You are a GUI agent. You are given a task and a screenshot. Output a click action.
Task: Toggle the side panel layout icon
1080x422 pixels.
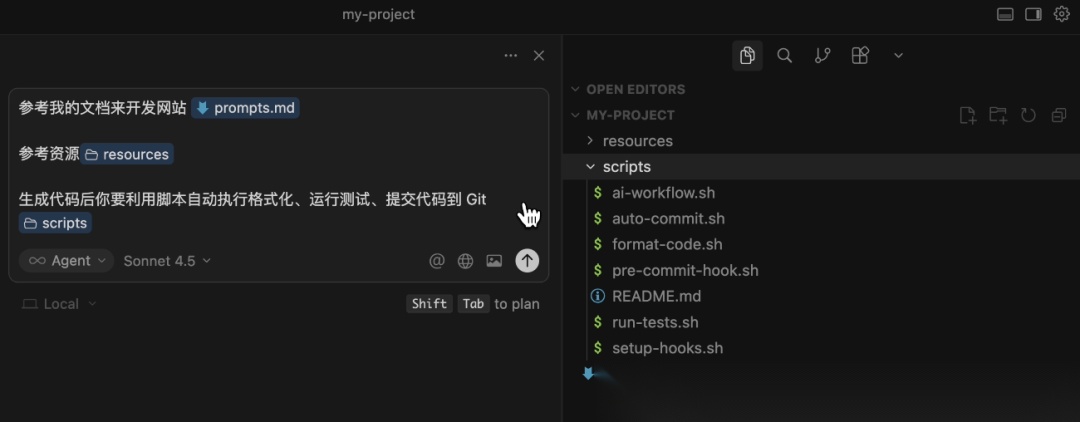click(x=1033, y=14)
